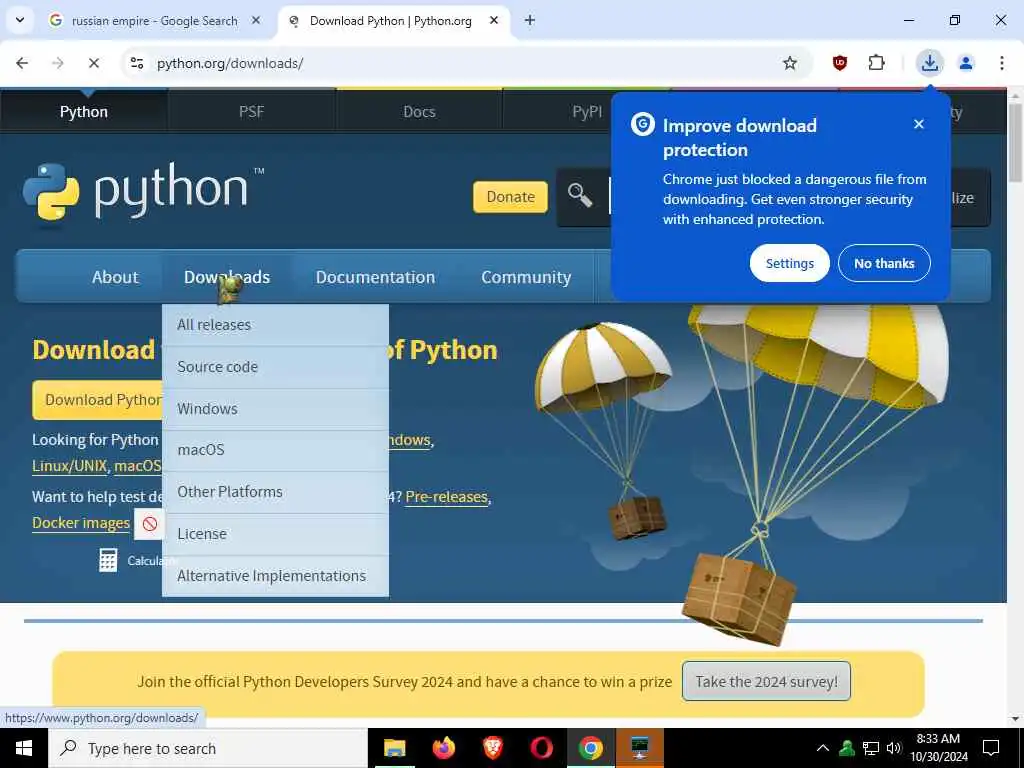Screen dimensions: 1024x768
Task: Click the yellow Download Python button
Action: (98, 400)
